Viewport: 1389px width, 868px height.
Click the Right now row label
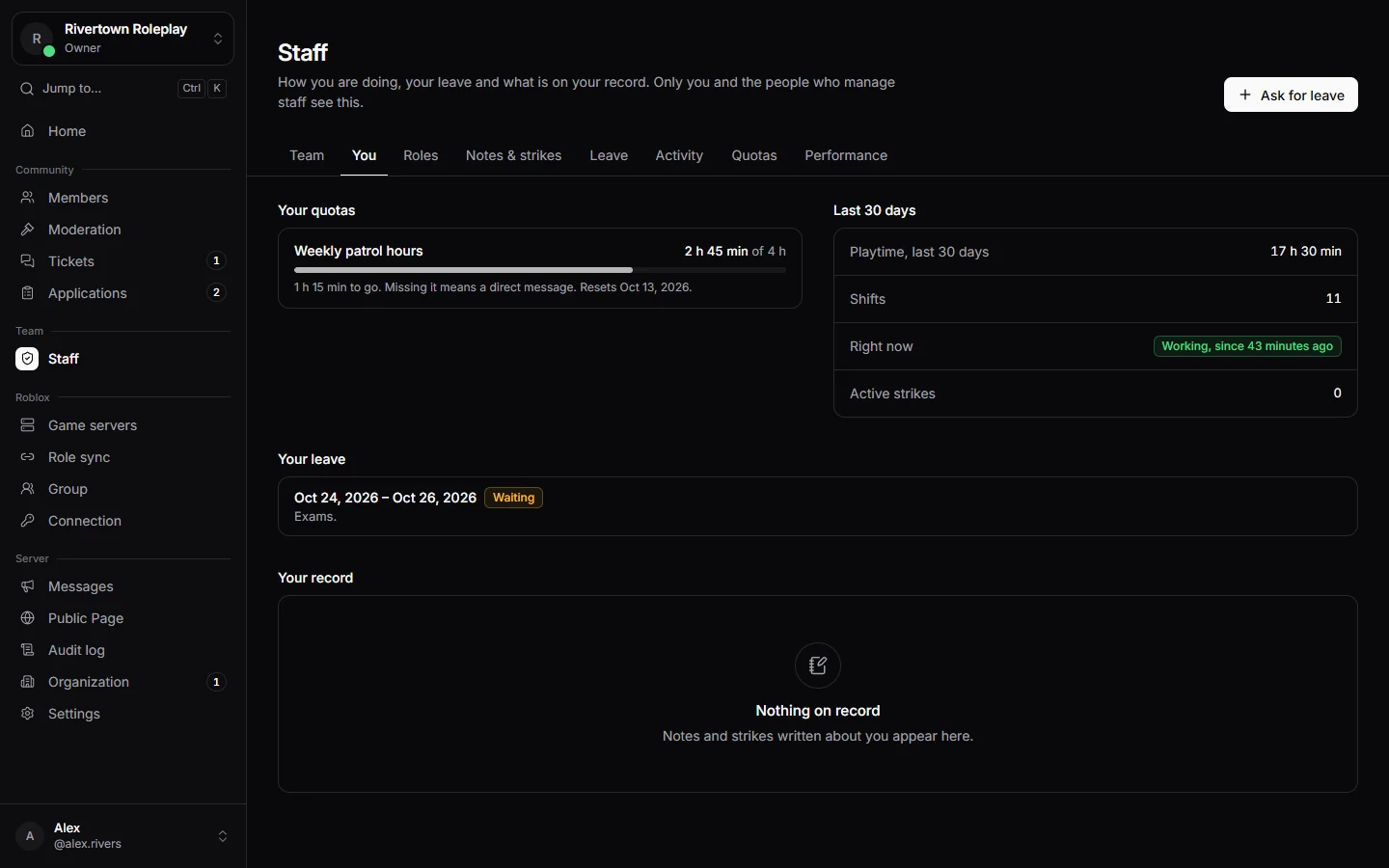(881, 346)
